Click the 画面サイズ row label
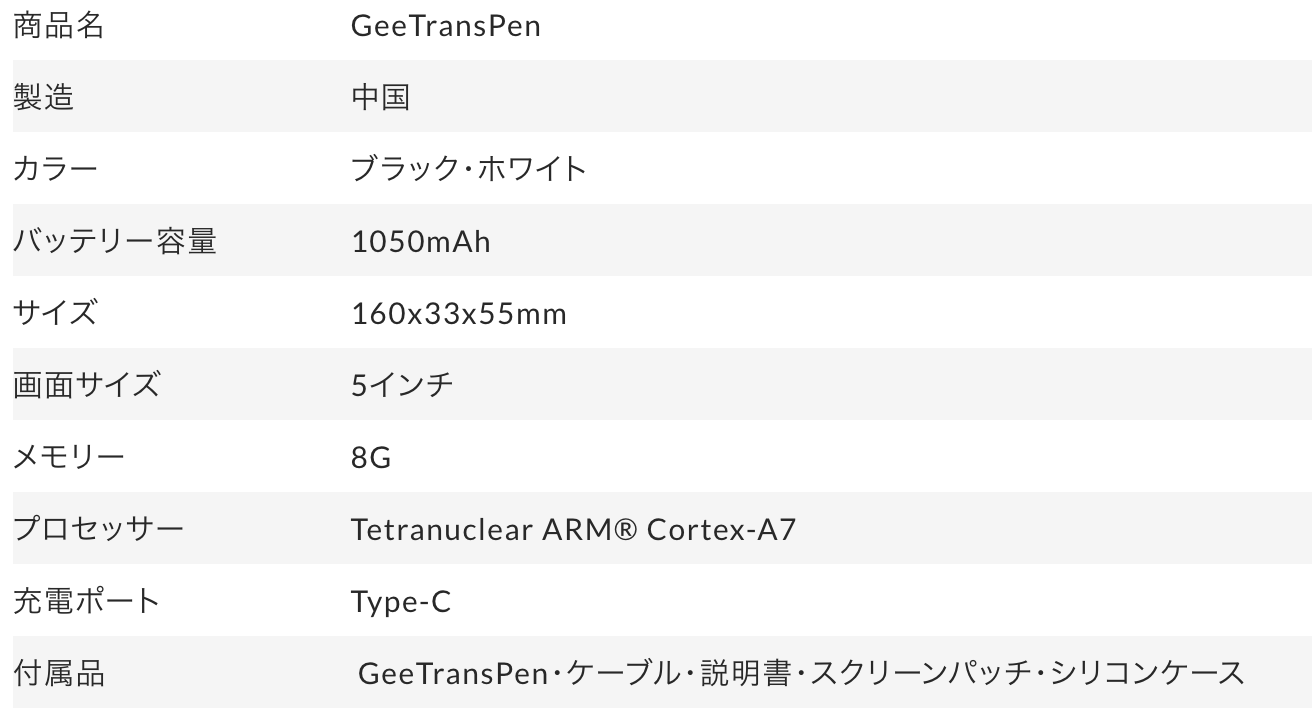Viewport: 1312px width, 708px height. 86,385
